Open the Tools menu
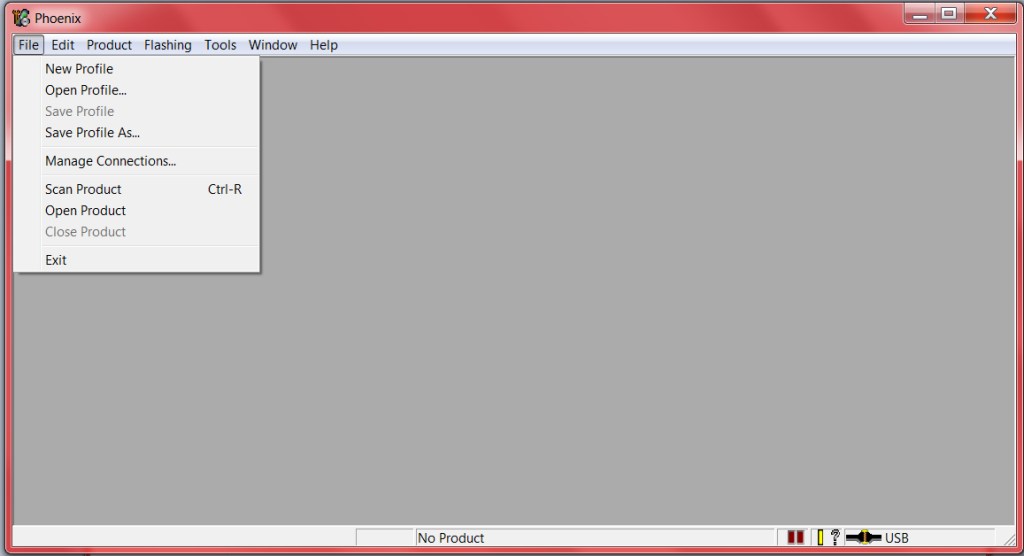The width and height of the screenshot is (1024, 556). point(220,45)
